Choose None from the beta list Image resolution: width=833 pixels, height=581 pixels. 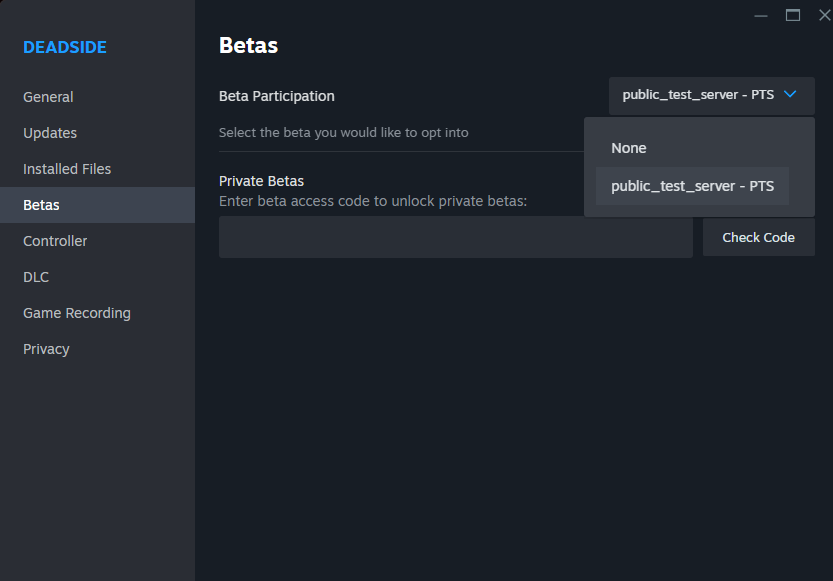click(x=629, y=148)
